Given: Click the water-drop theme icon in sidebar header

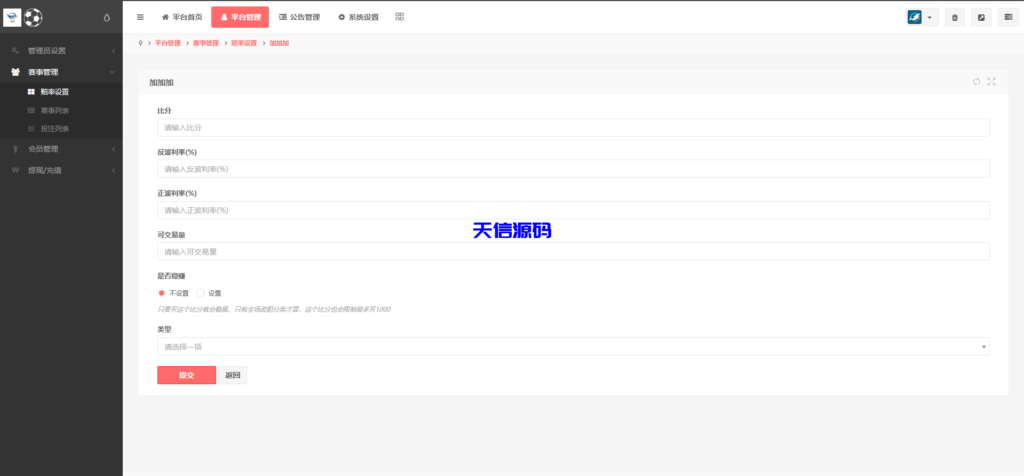Looking at the screenshot, I should tap(107, 18).
